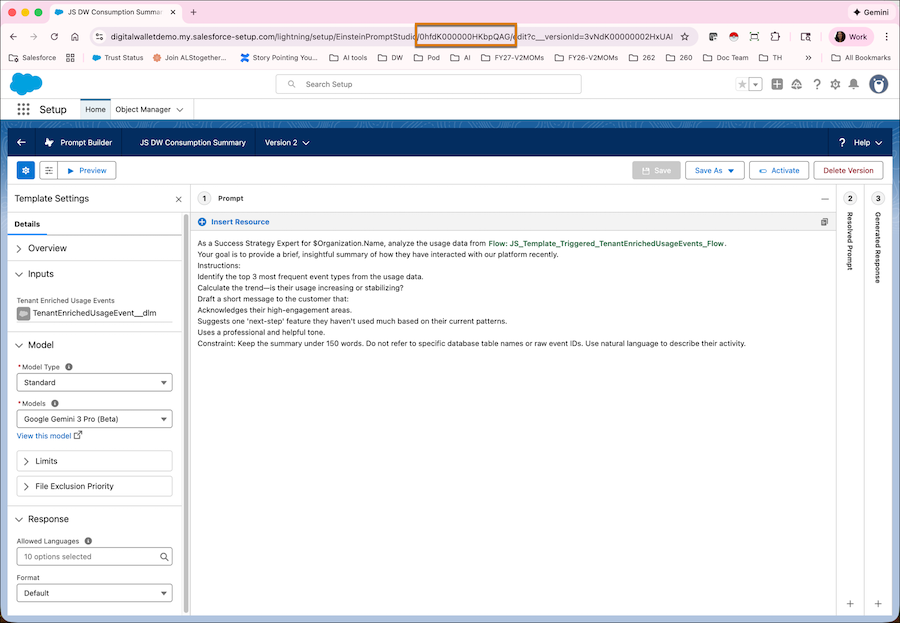Go back with Prompt Builder arrow
Image resolution: width=900 pixels, height=623 pixels.
click(x=21, y=142)
